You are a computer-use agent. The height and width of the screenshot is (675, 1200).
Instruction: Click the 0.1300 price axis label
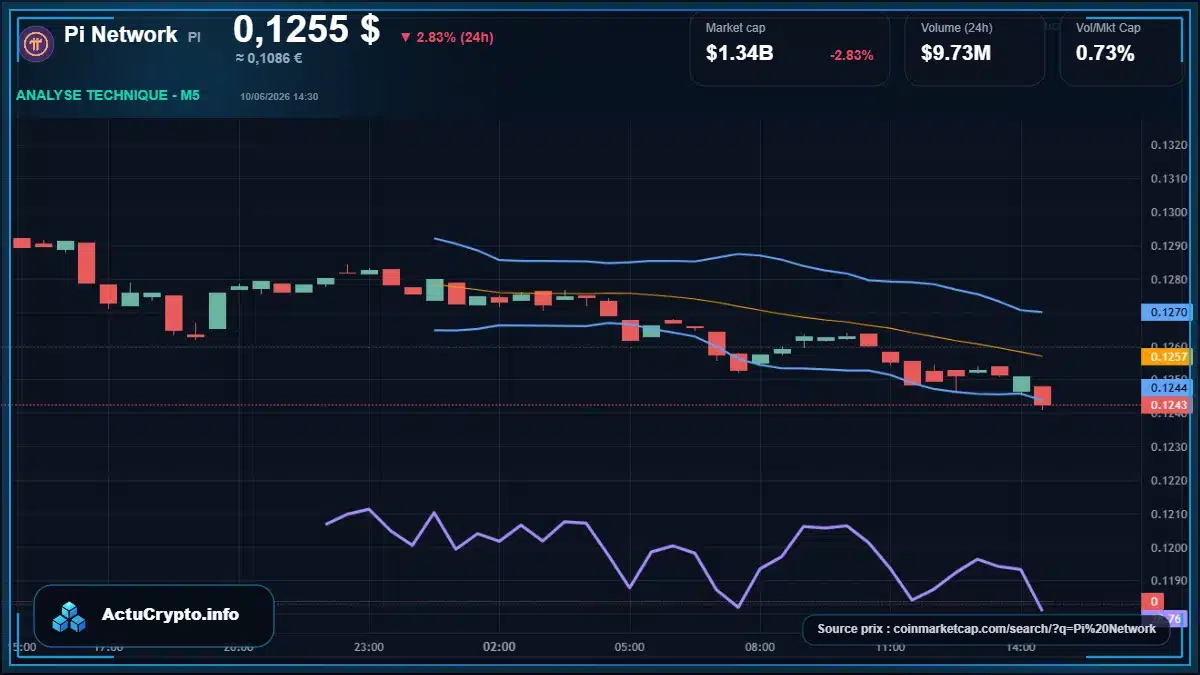pos(1168,212)
